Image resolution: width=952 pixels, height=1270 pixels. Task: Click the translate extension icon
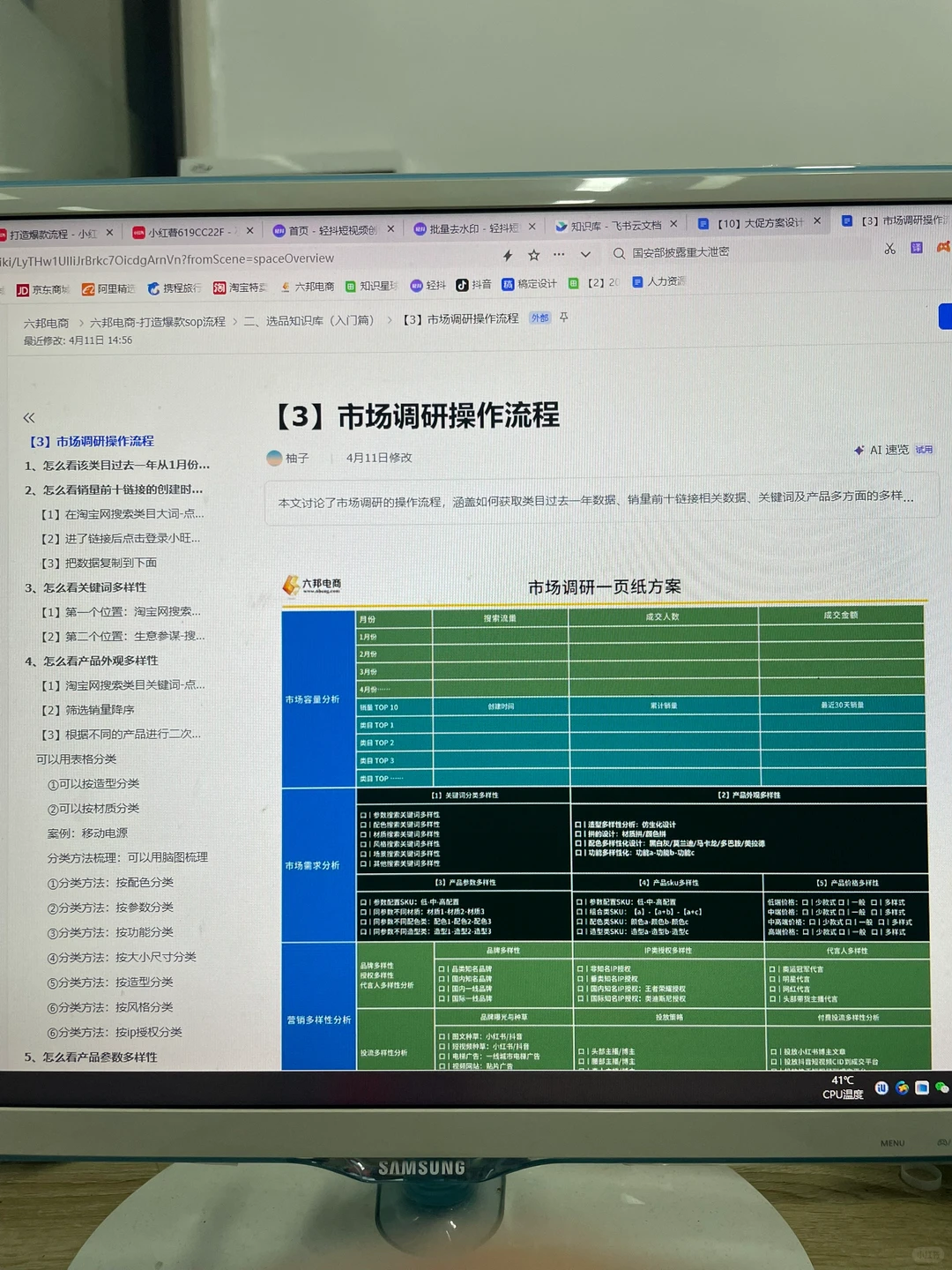(x=917, y=248)
